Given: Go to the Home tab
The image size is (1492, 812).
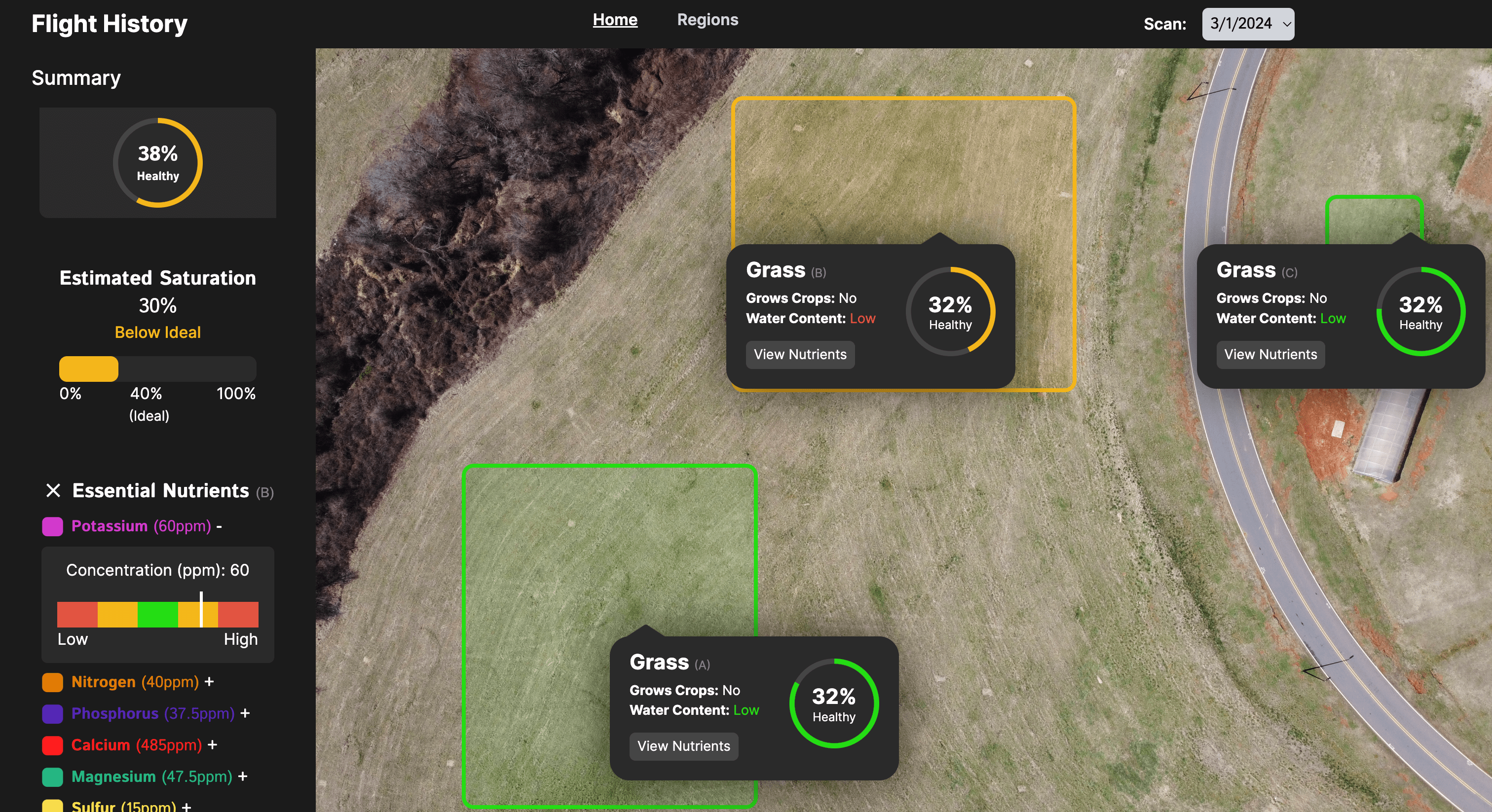Looking at the screenshot, I should coord(615,20).
